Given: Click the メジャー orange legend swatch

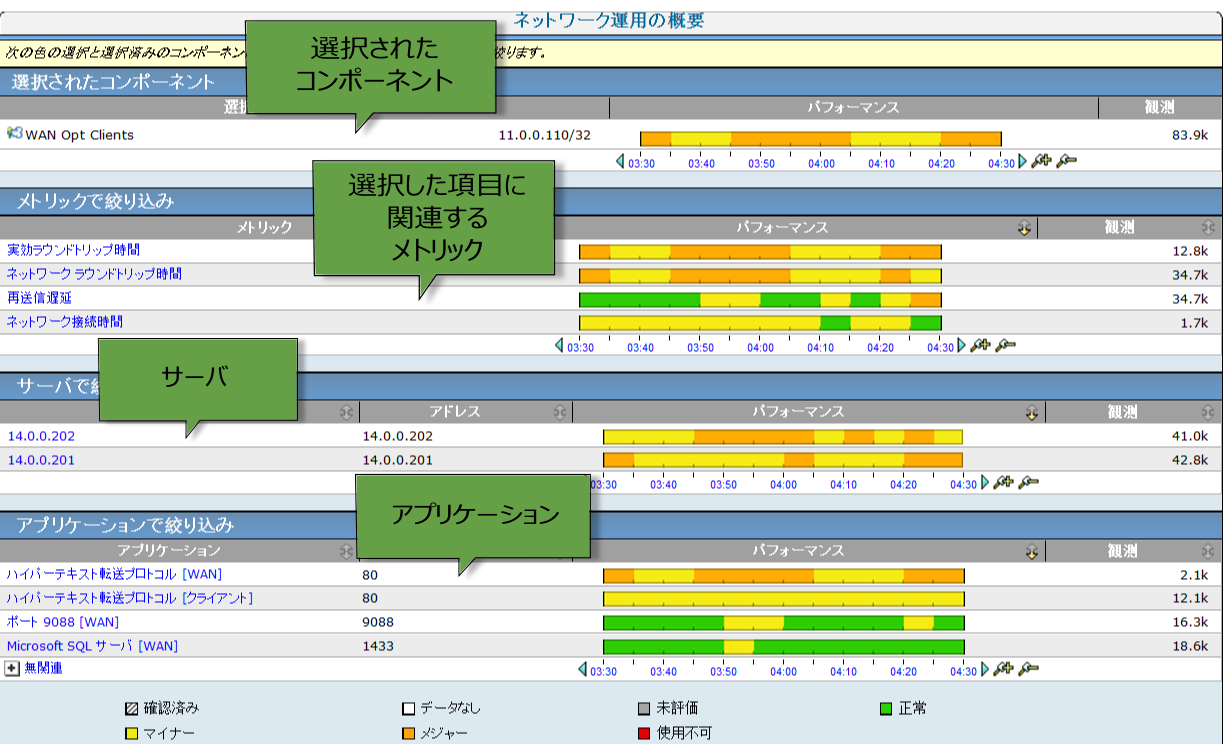Looking at the screenshot, I should [x=408, y=733].
